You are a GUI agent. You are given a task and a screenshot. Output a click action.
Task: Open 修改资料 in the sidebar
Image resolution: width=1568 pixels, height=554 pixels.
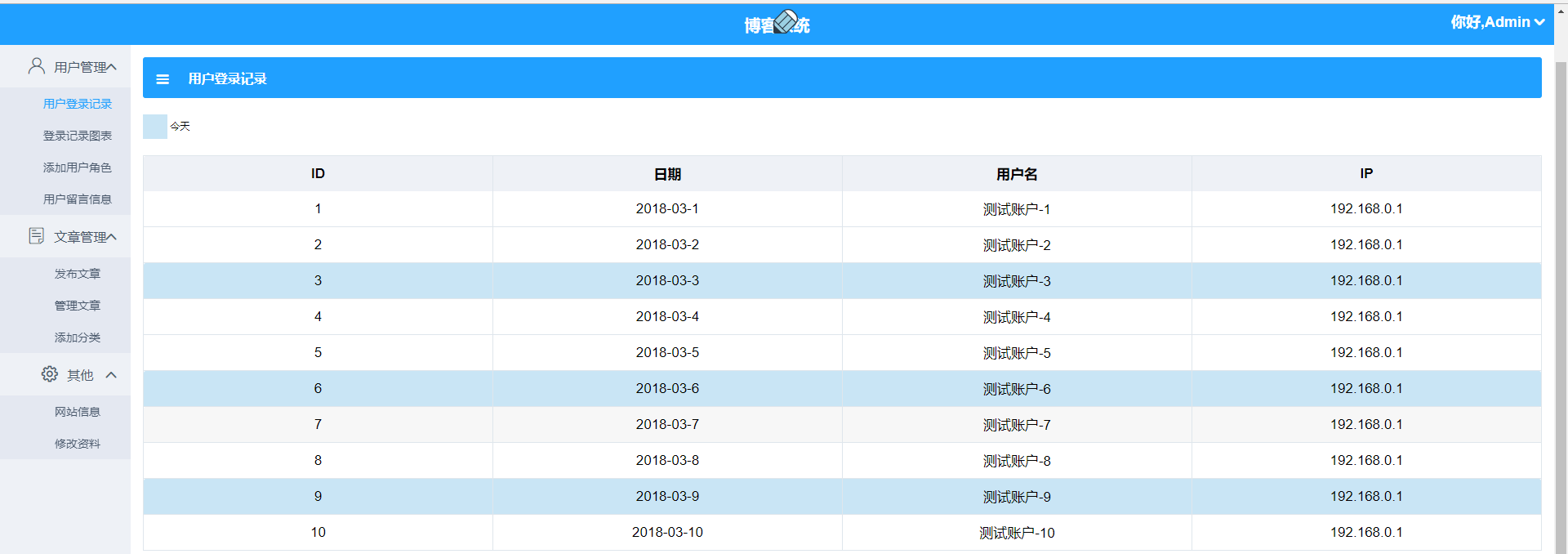point(78,444)
